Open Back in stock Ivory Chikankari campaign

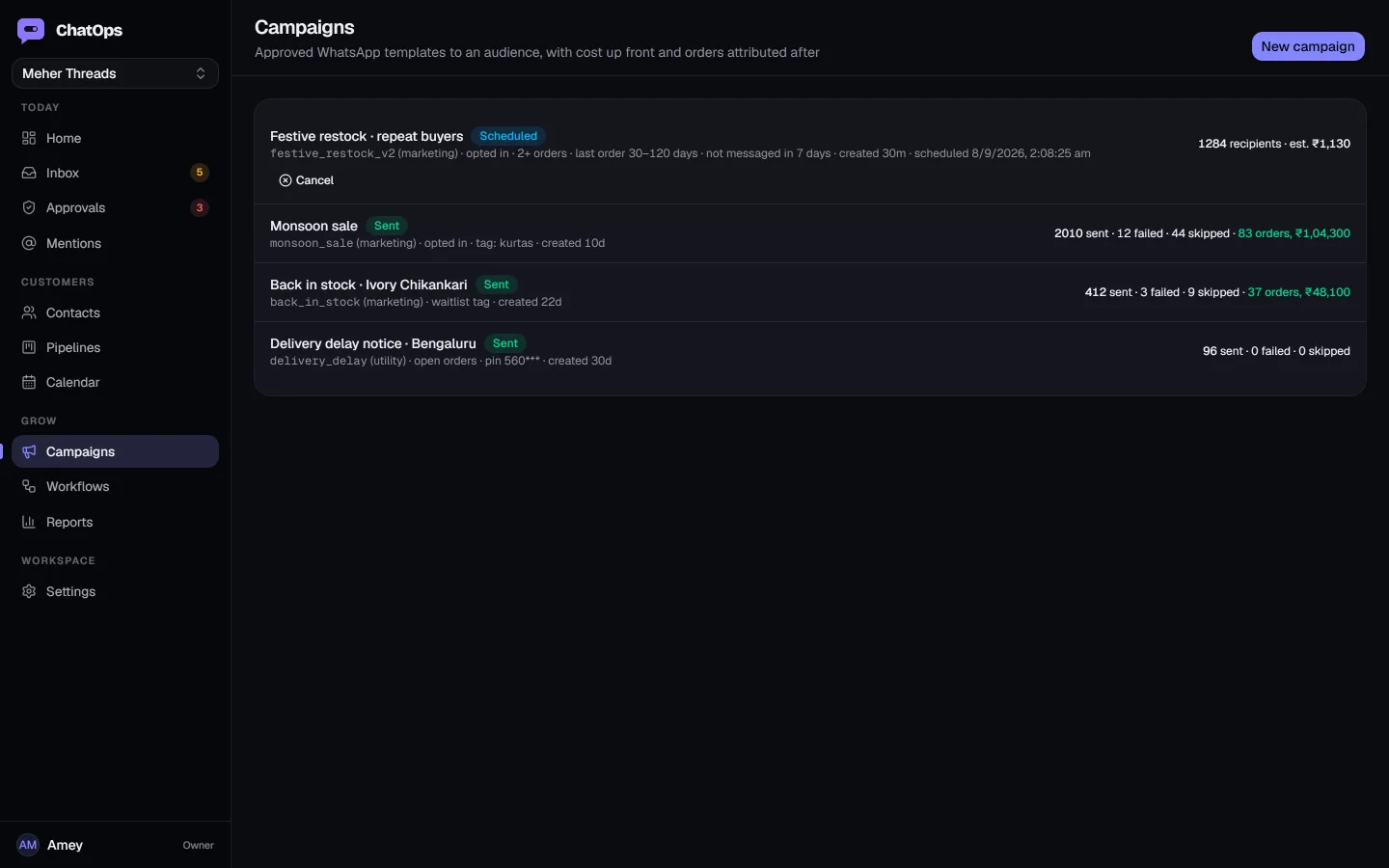coord(368,285)
